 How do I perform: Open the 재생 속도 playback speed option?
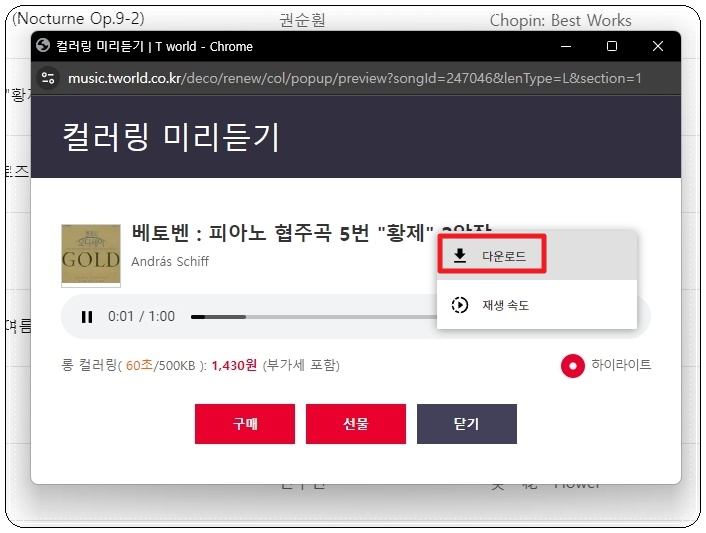(x=537, y=305)
